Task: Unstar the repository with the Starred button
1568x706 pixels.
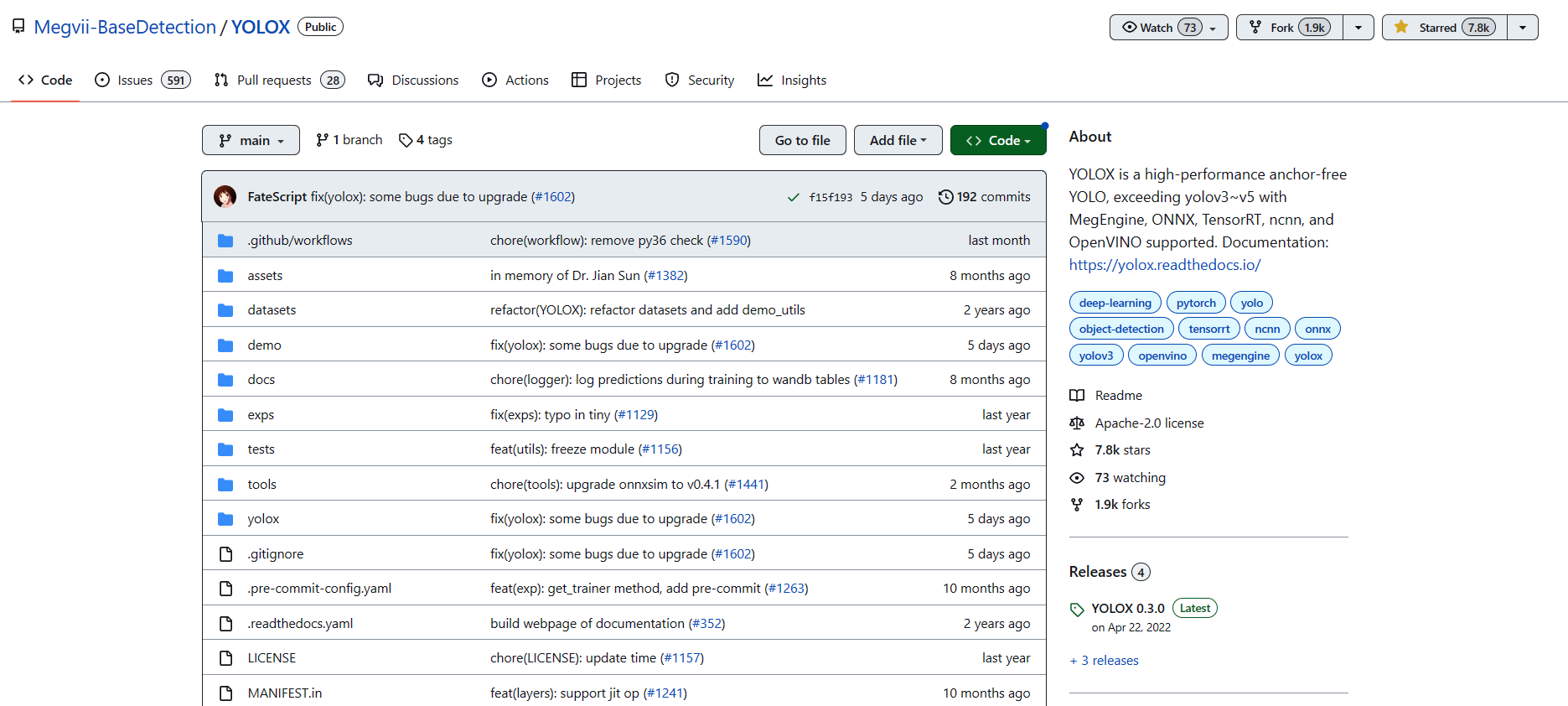Action: (1444, 28)
